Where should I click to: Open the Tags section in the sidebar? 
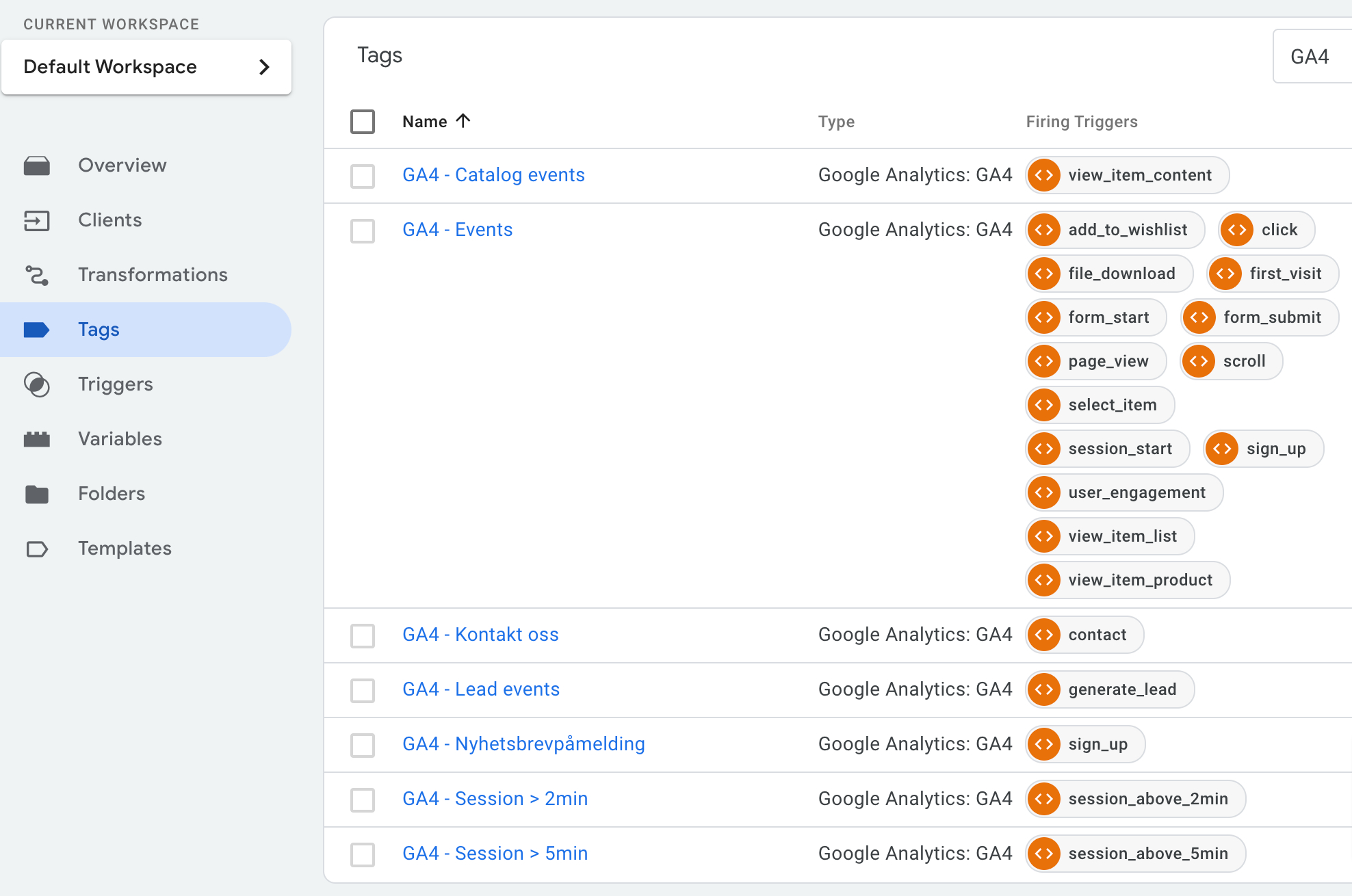99,330
